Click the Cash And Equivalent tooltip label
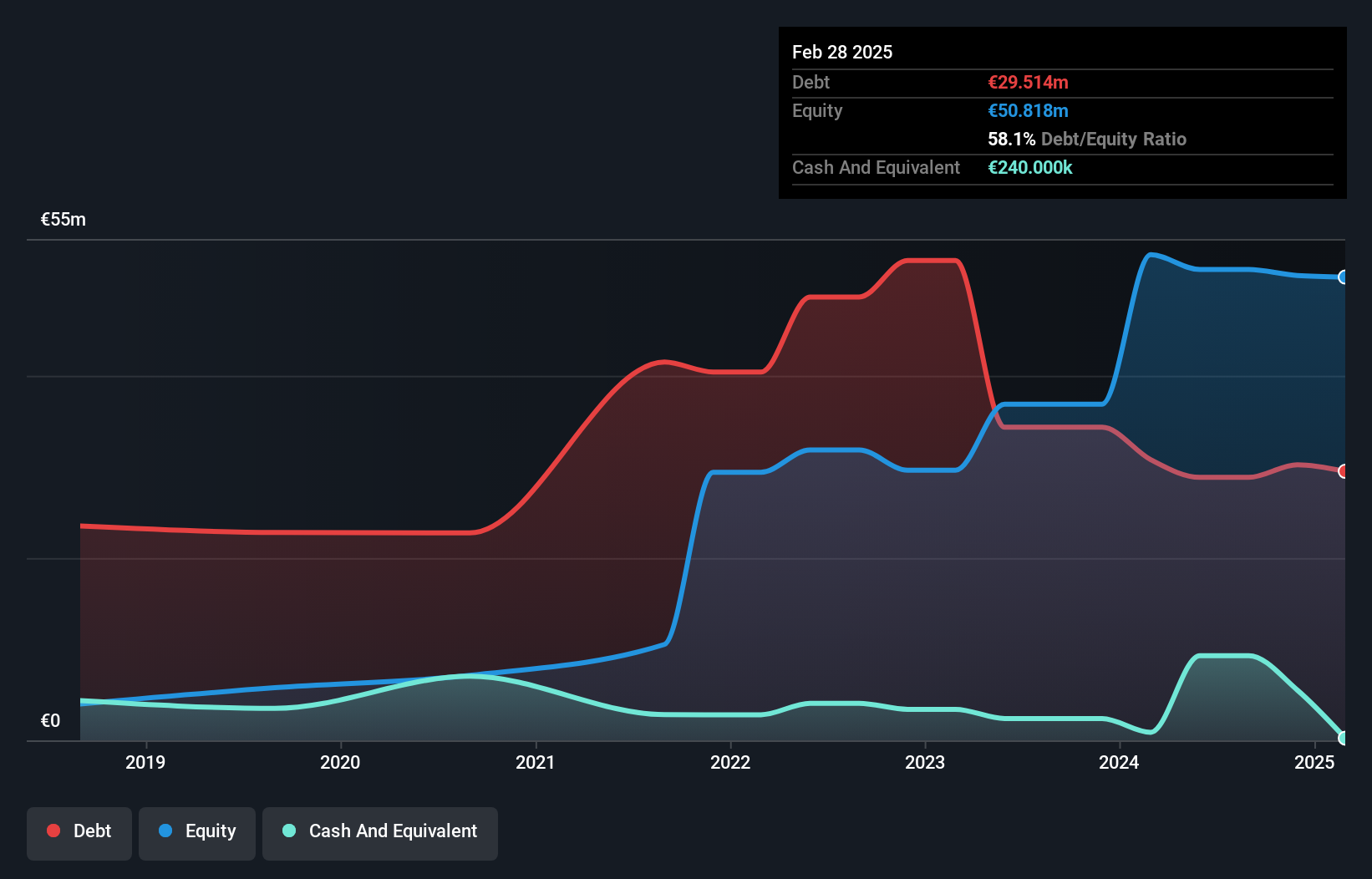1372x879 pixels. tap(876, 167)
